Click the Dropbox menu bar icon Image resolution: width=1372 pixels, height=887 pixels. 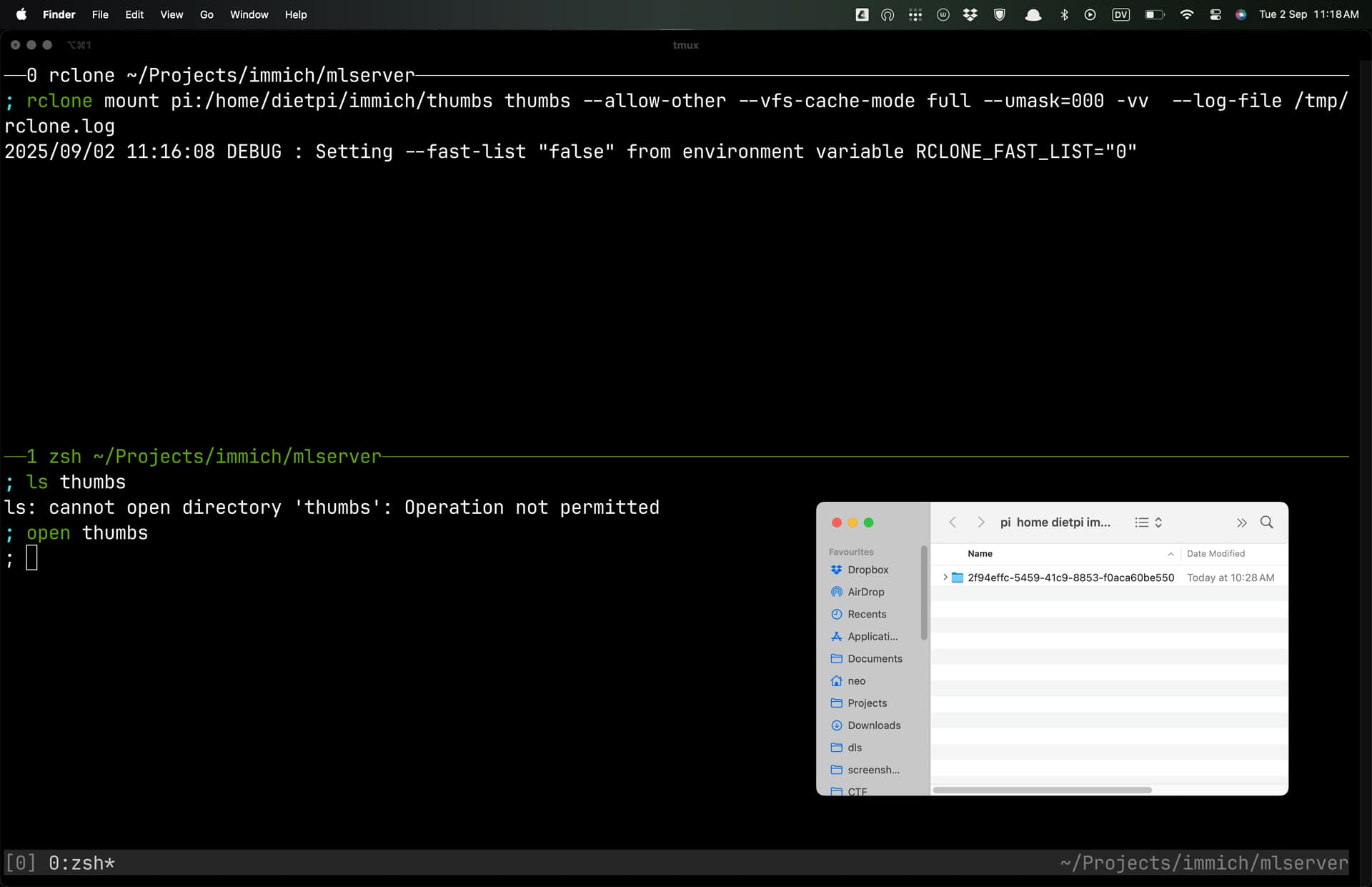[x=970, y=14]
